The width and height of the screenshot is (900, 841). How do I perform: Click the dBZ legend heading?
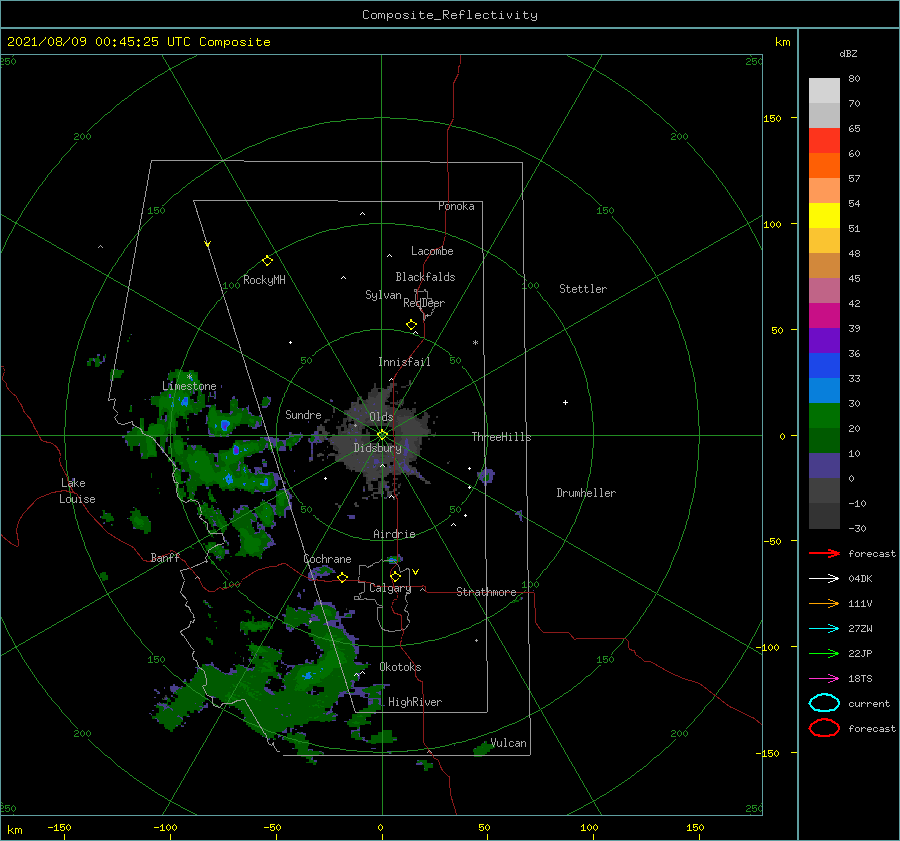pos(848,54)
